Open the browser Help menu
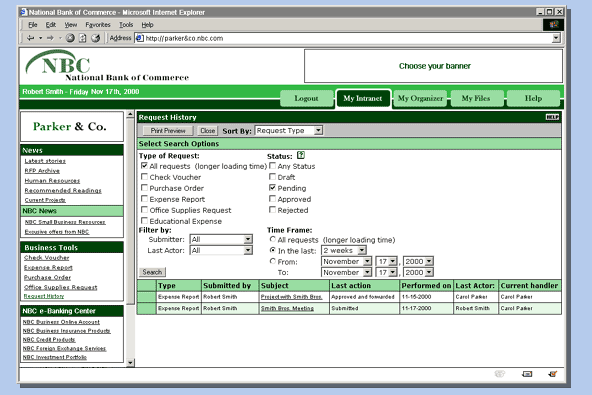 (147, 25)
